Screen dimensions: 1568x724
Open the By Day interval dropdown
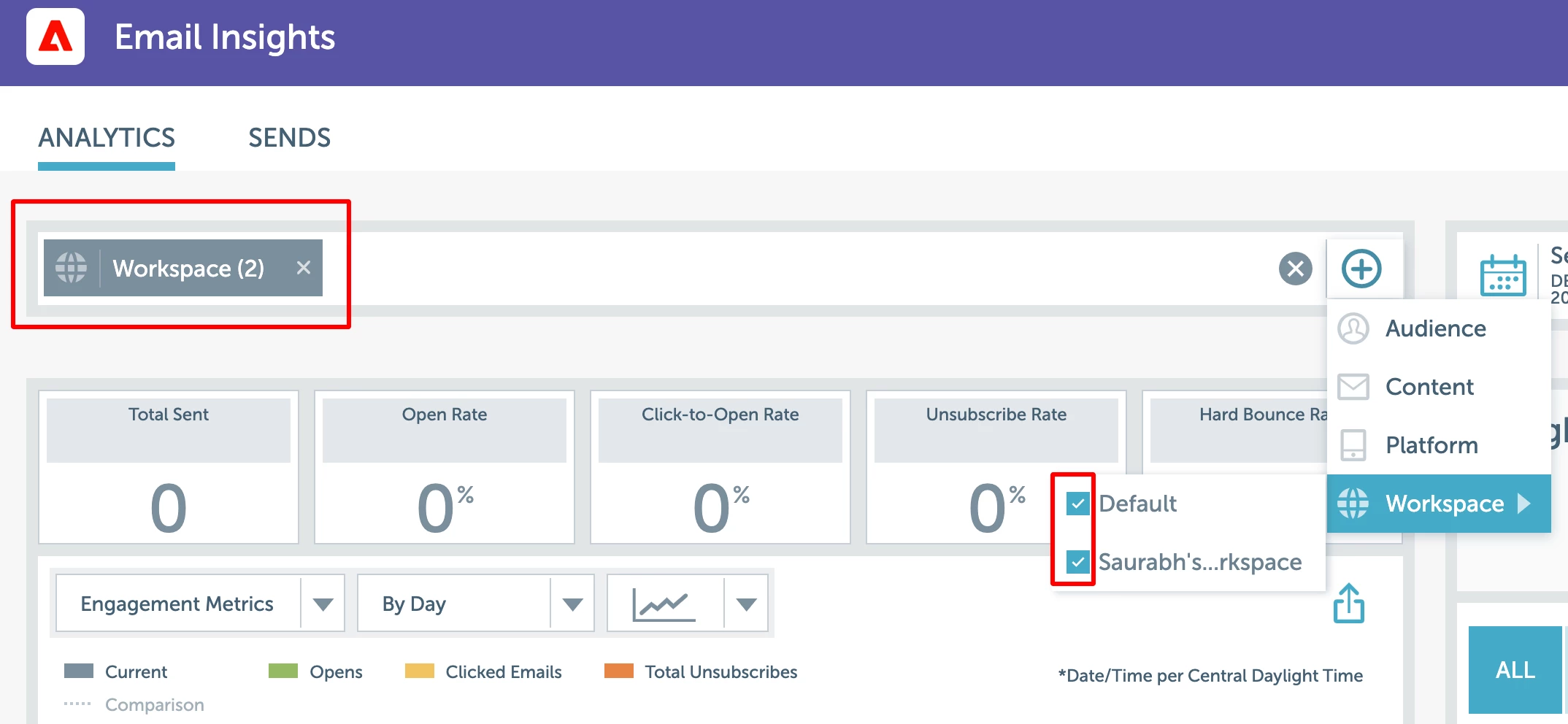pos(476,604)
